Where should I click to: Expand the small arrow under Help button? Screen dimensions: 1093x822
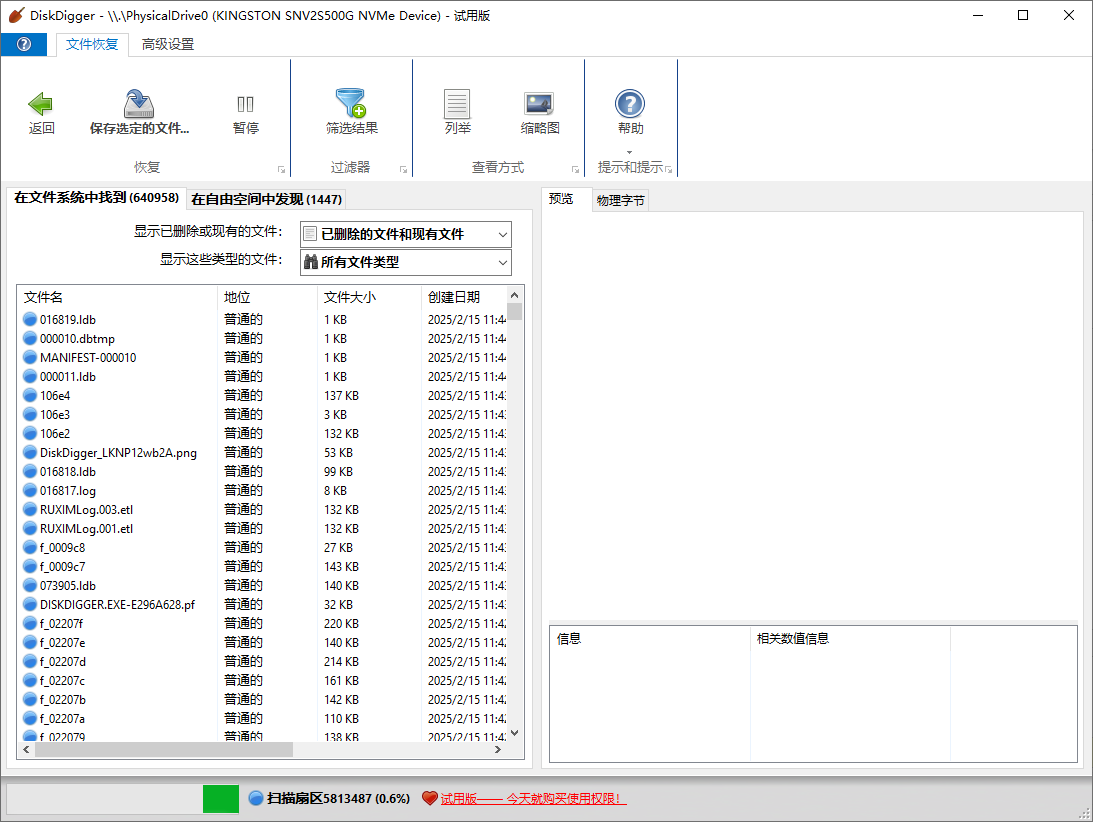629,152
